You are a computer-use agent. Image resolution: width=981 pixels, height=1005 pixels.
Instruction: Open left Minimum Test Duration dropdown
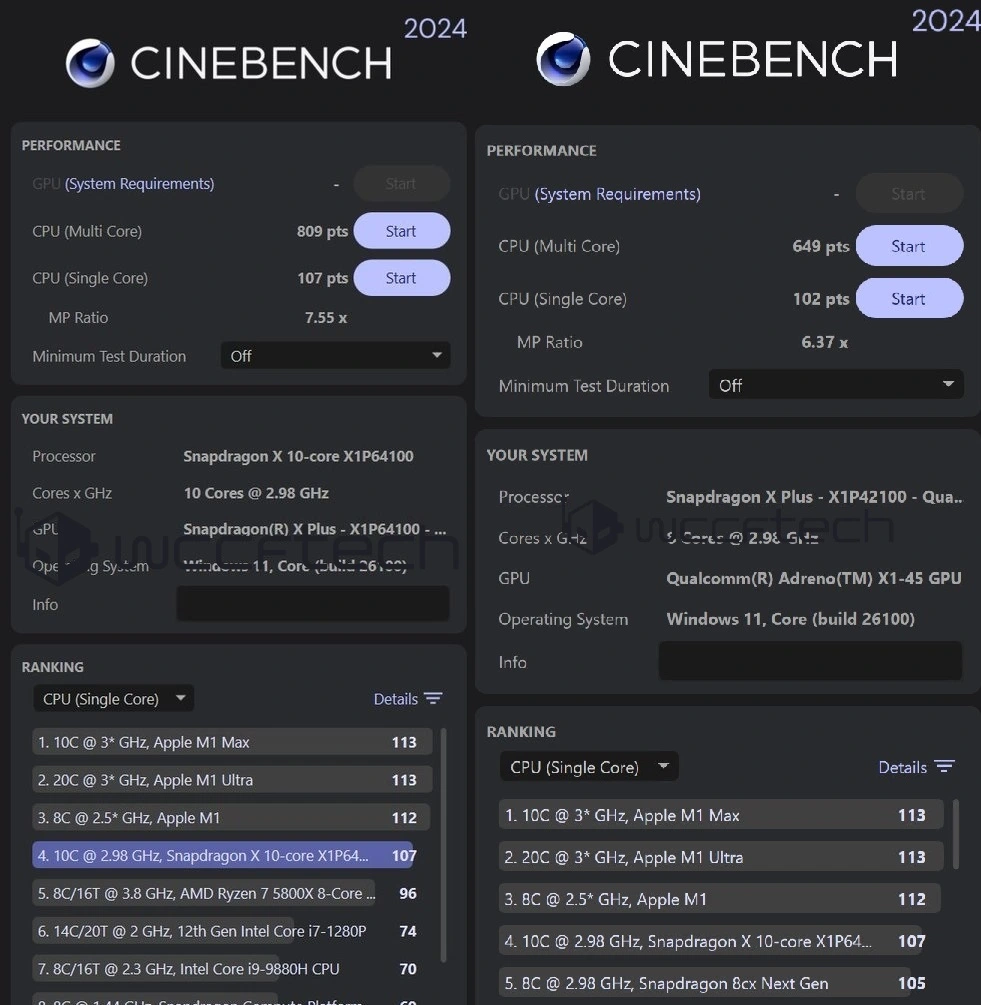(335, 356)
